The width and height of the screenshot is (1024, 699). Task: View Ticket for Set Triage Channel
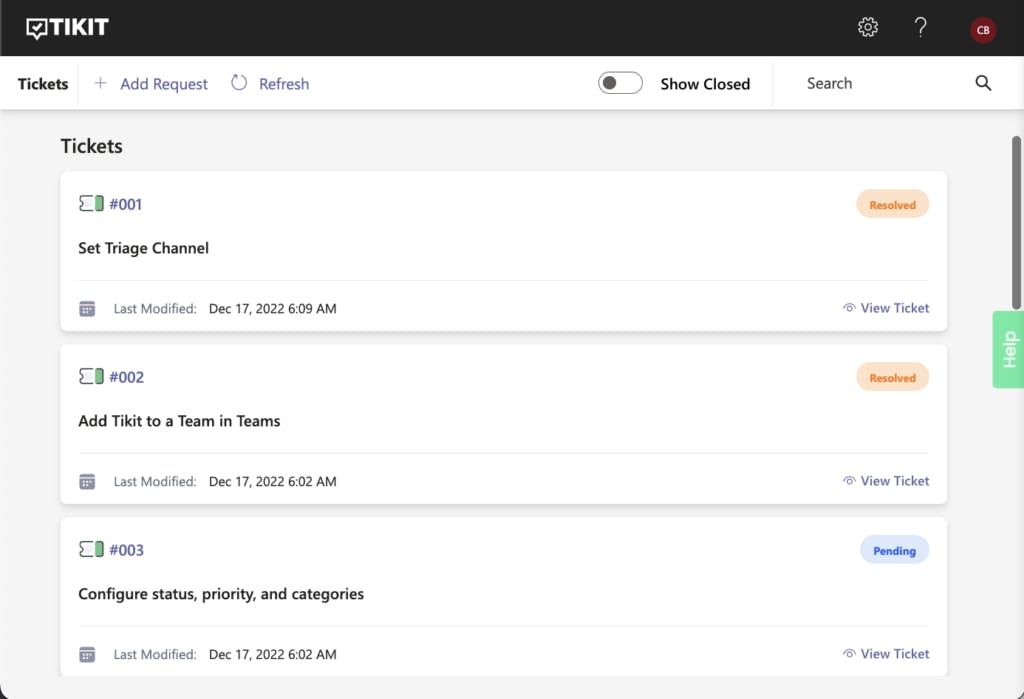[886, 308]
